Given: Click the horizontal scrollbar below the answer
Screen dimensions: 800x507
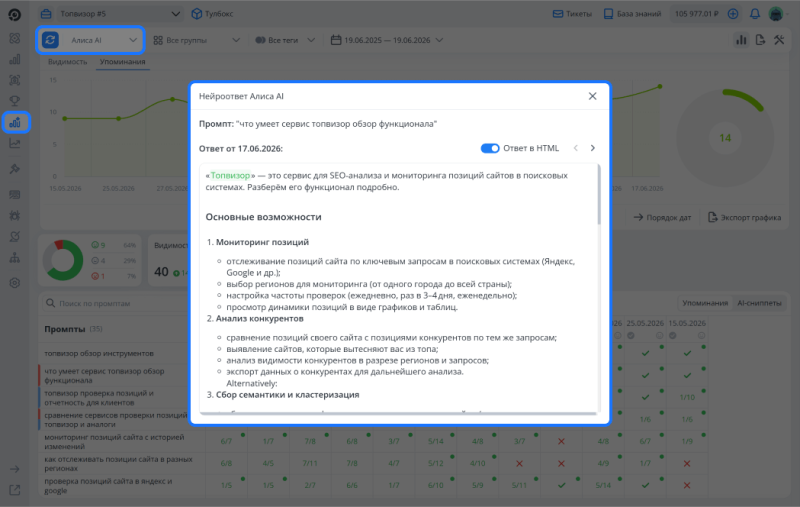Looking at the screenshot, I should point(398,413).
